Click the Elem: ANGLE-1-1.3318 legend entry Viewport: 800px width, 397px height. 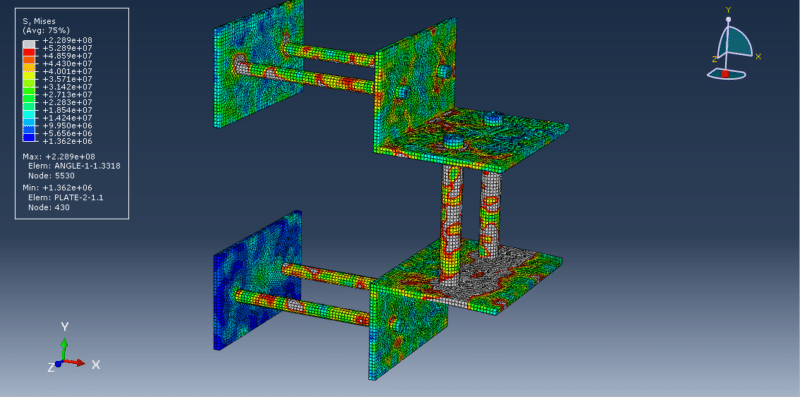tap(74, 166)
